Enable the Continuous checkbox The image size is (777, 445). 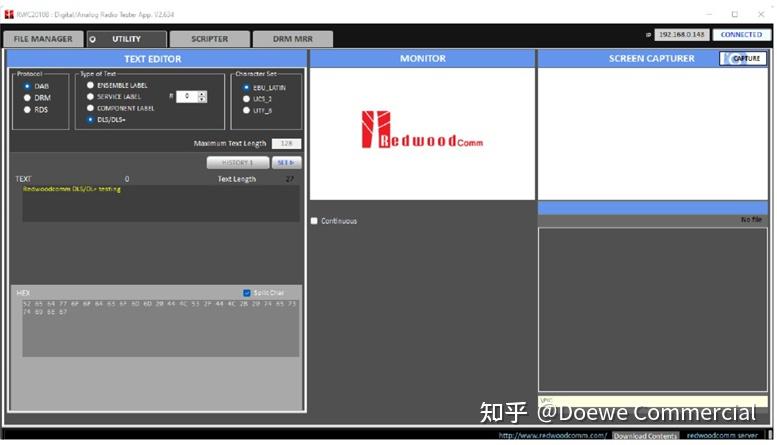pos(314,221)
